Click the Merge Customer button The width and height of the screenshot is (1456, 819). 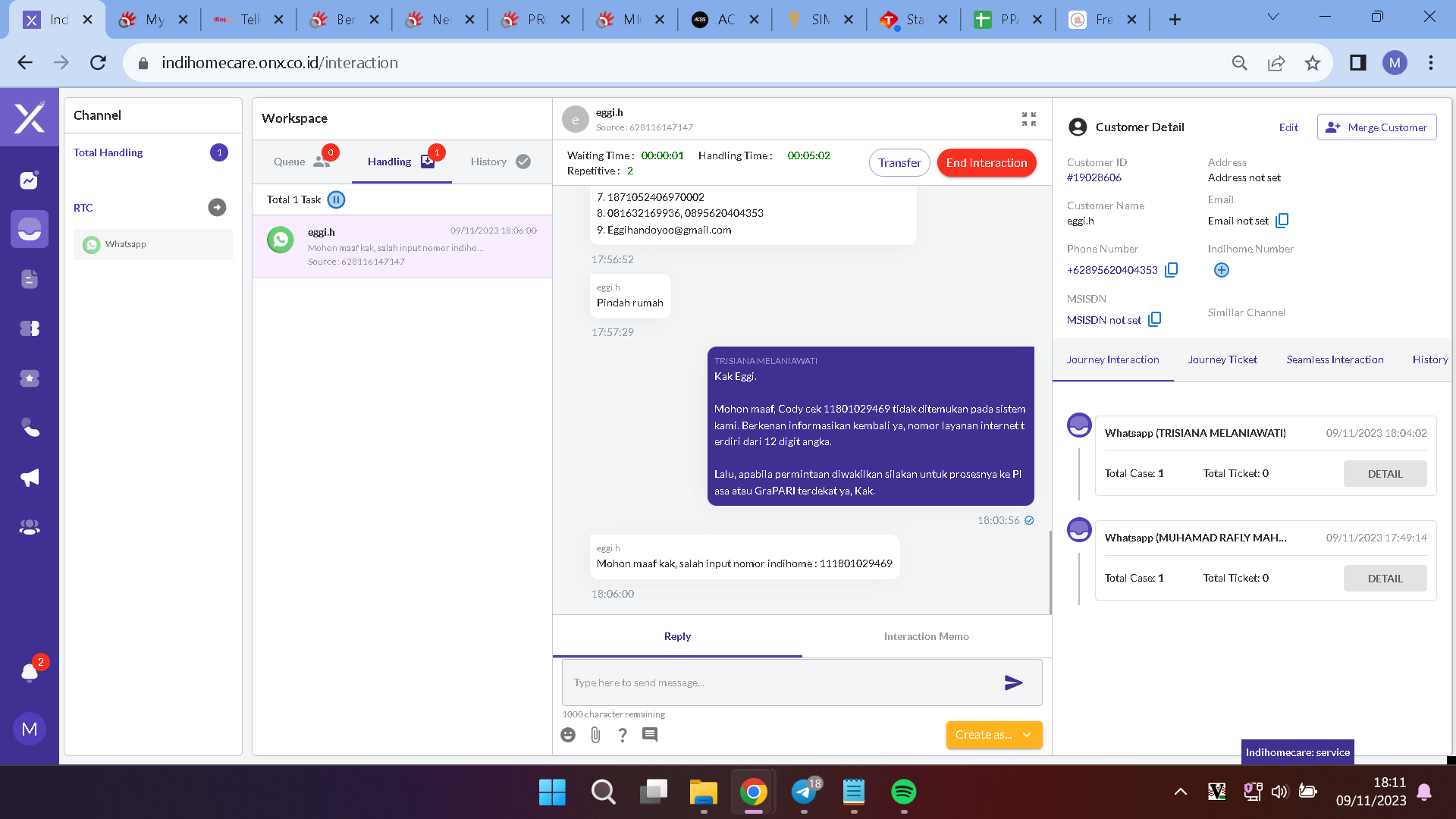click(x=1376, y=127)
